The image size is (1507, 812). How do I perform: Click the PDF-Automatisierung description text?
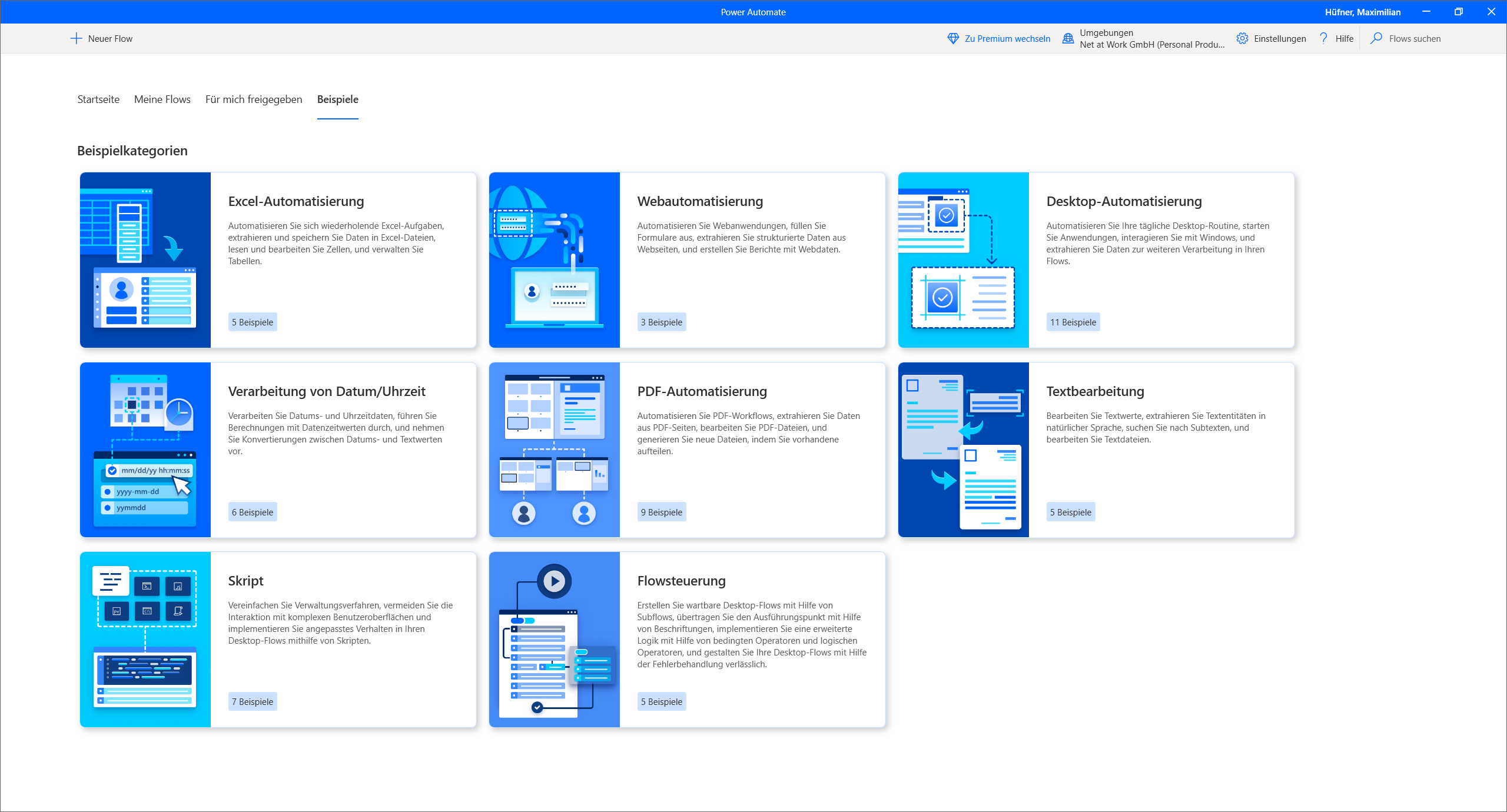pyautogui.click(x=748, y=434)
